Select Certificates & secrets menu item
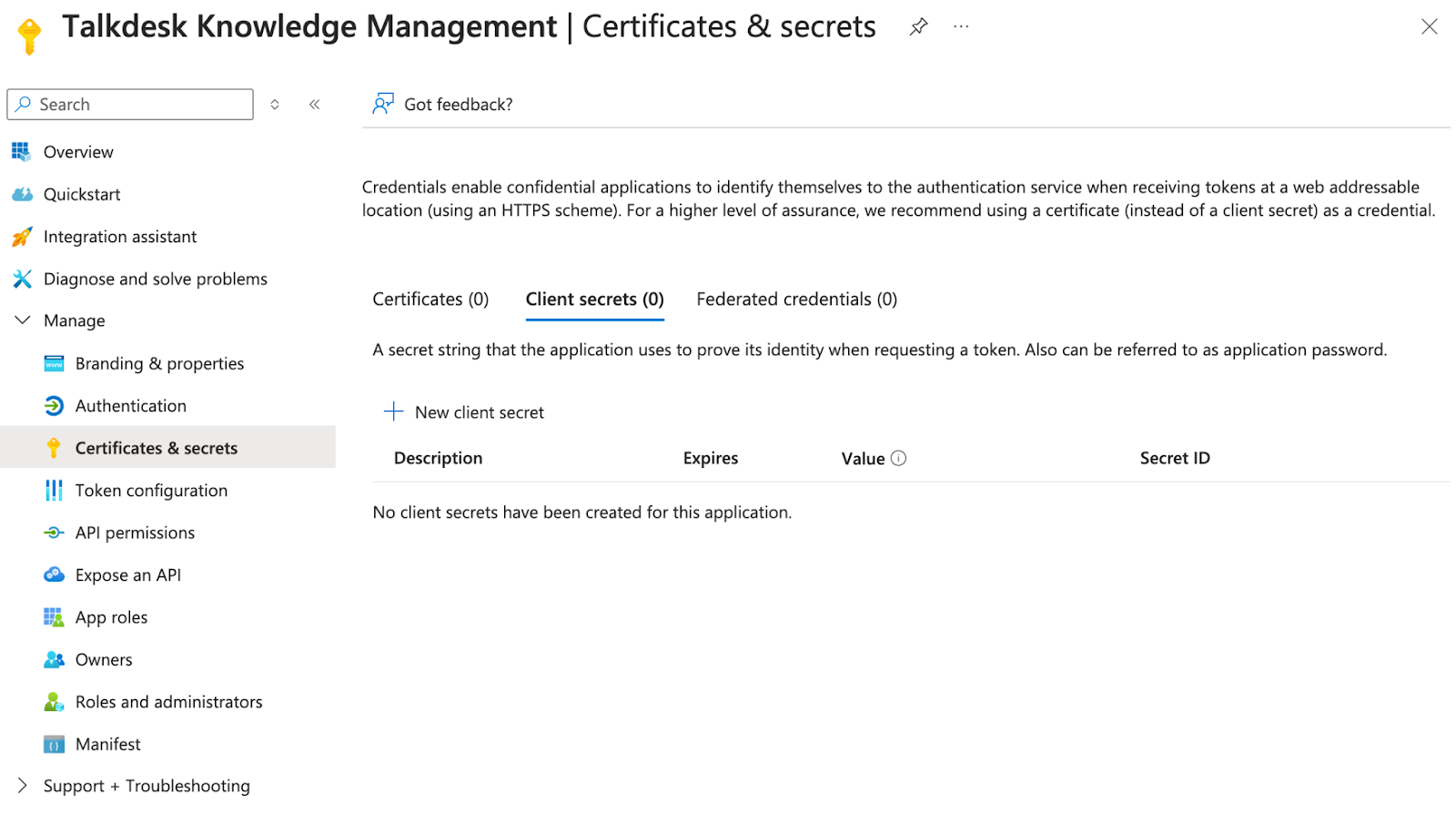Viewport: 1456px width, 813px height. point(167,448)
